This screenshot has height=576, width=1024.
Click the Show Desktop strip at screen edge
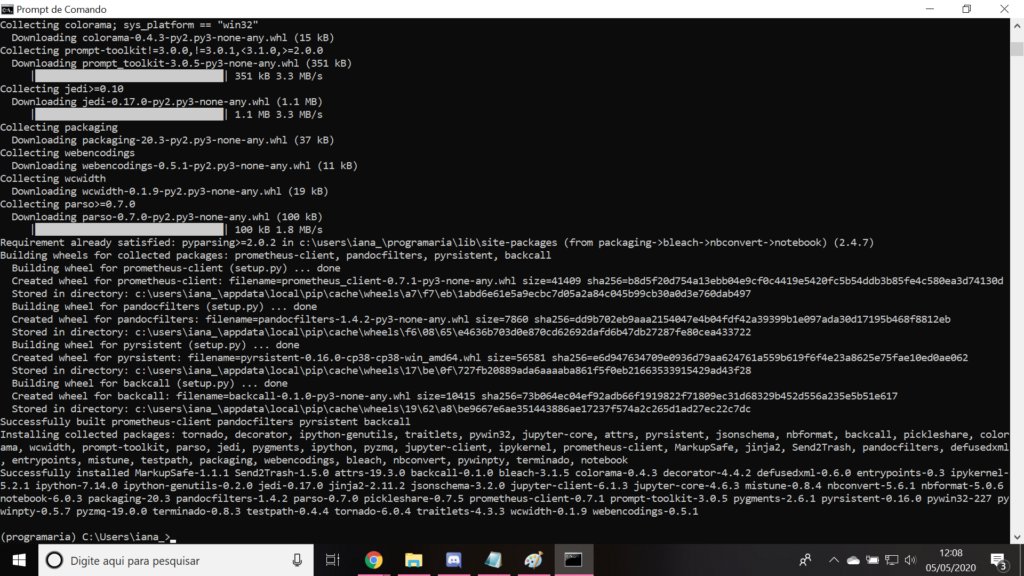1021,560
